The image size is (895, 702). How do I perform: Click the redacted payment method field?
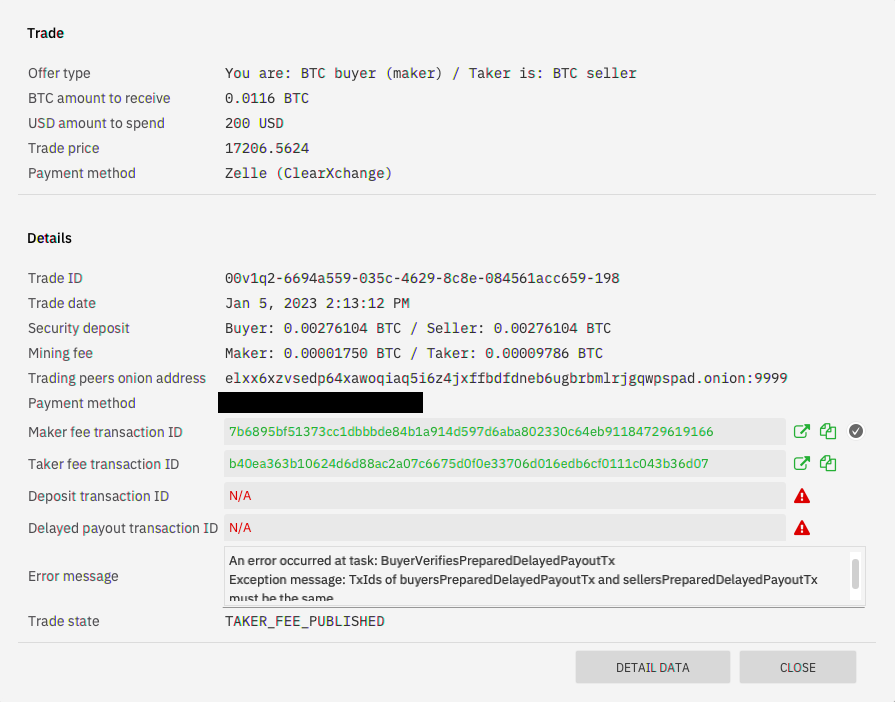(322, 402)
